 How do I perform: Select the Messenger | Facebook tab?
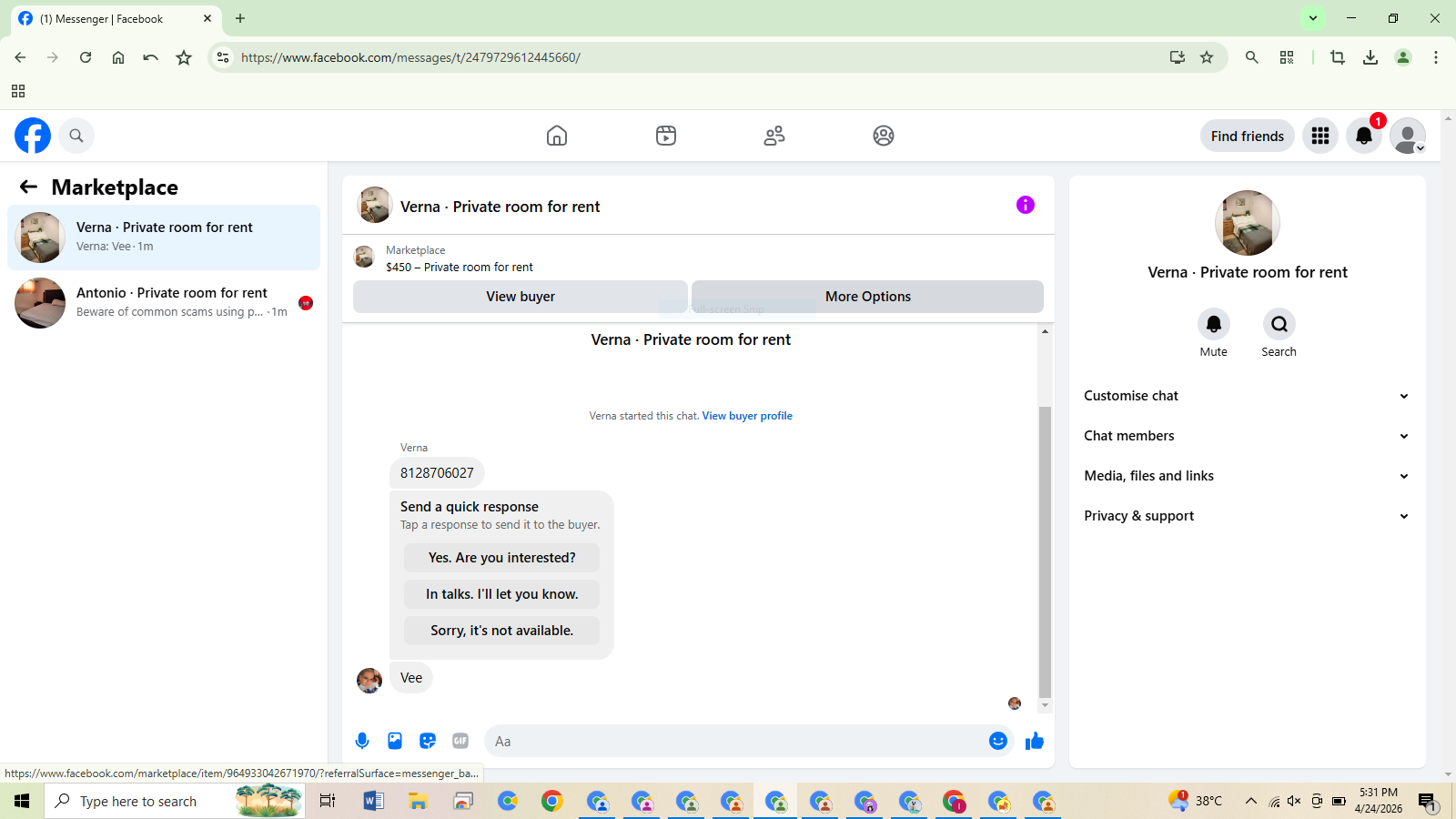[116, 18]
